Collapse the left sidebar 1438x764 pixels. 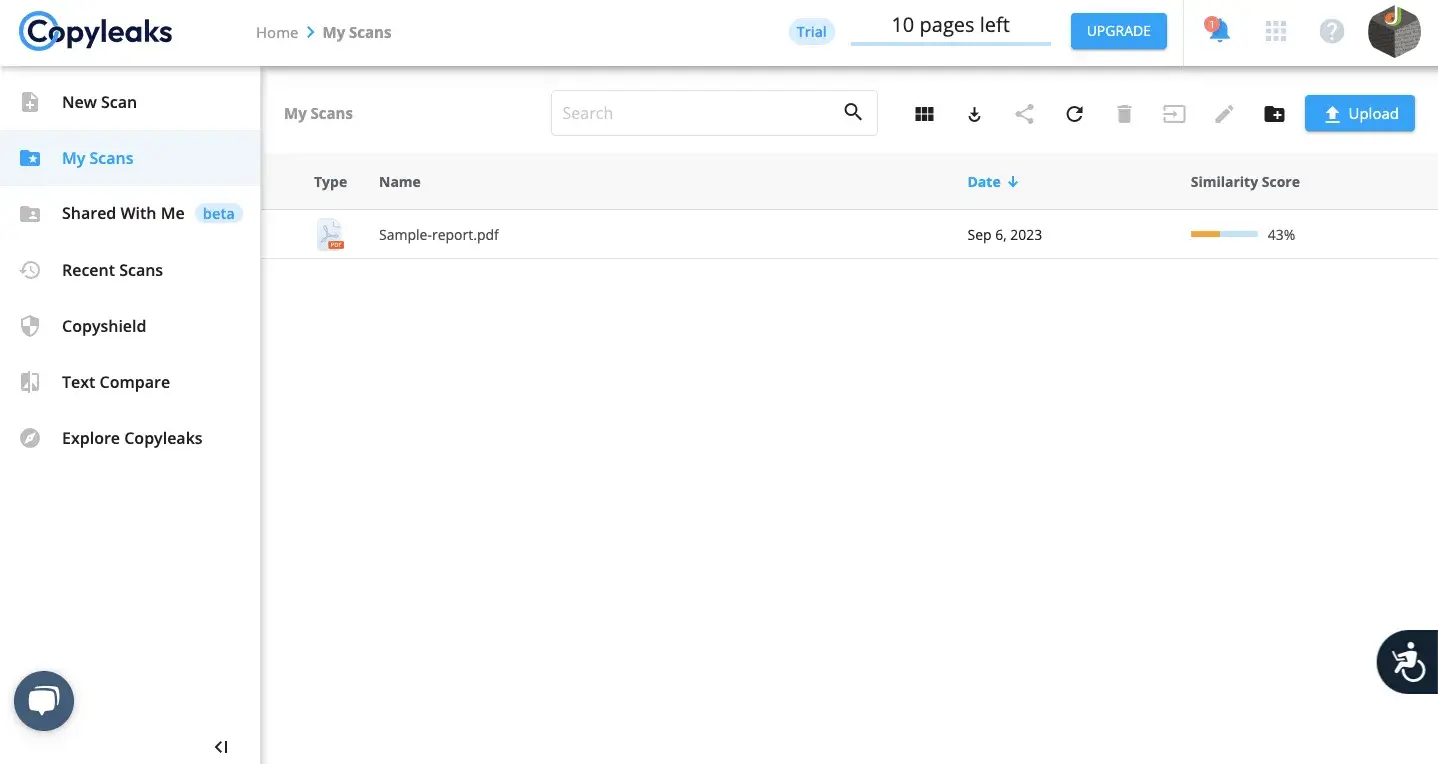point(221,746)
